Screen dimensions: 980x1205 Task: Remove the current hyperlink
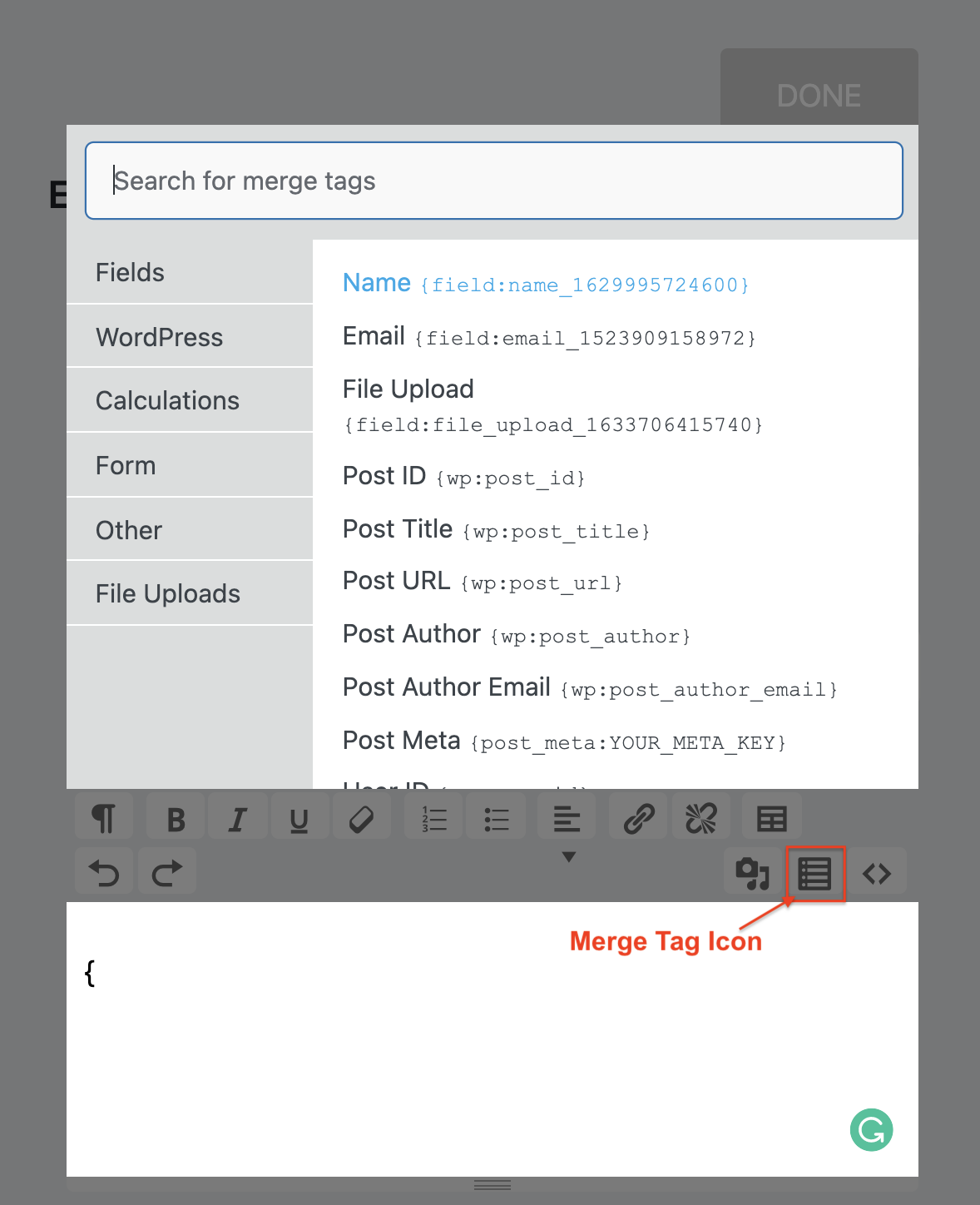point(700,817)
